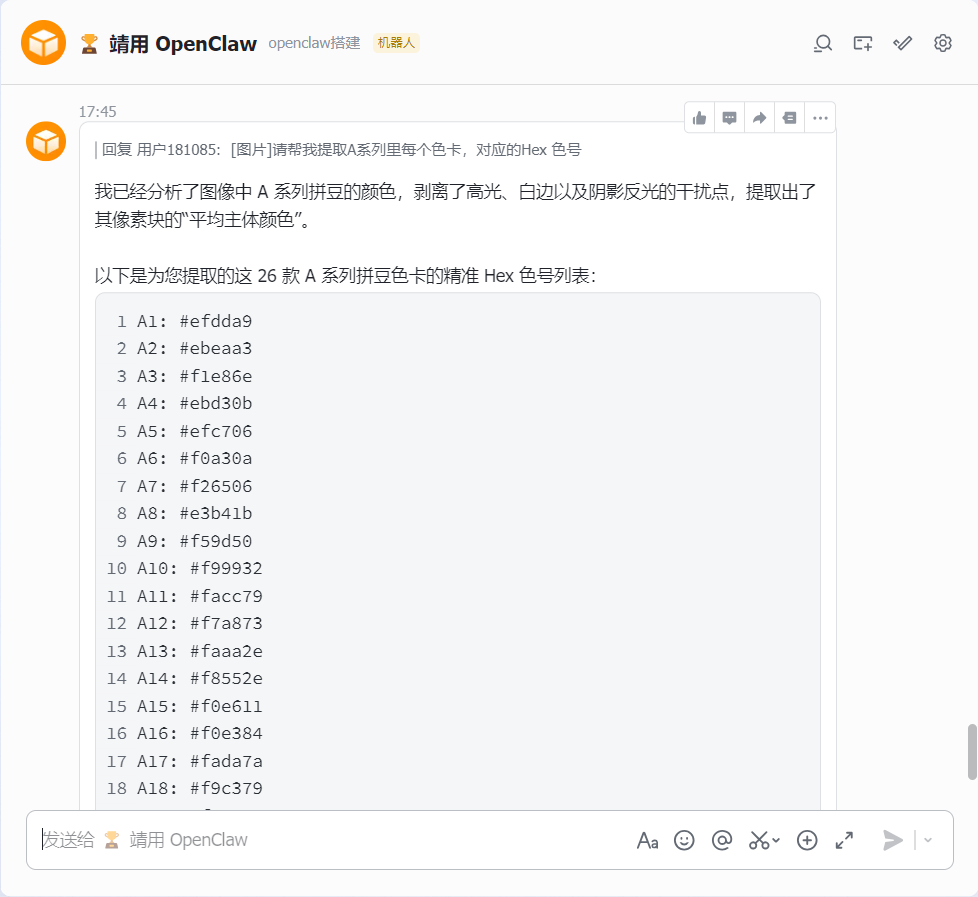
Task: Click the plus icon in input bar
Action: click(807, 840)
